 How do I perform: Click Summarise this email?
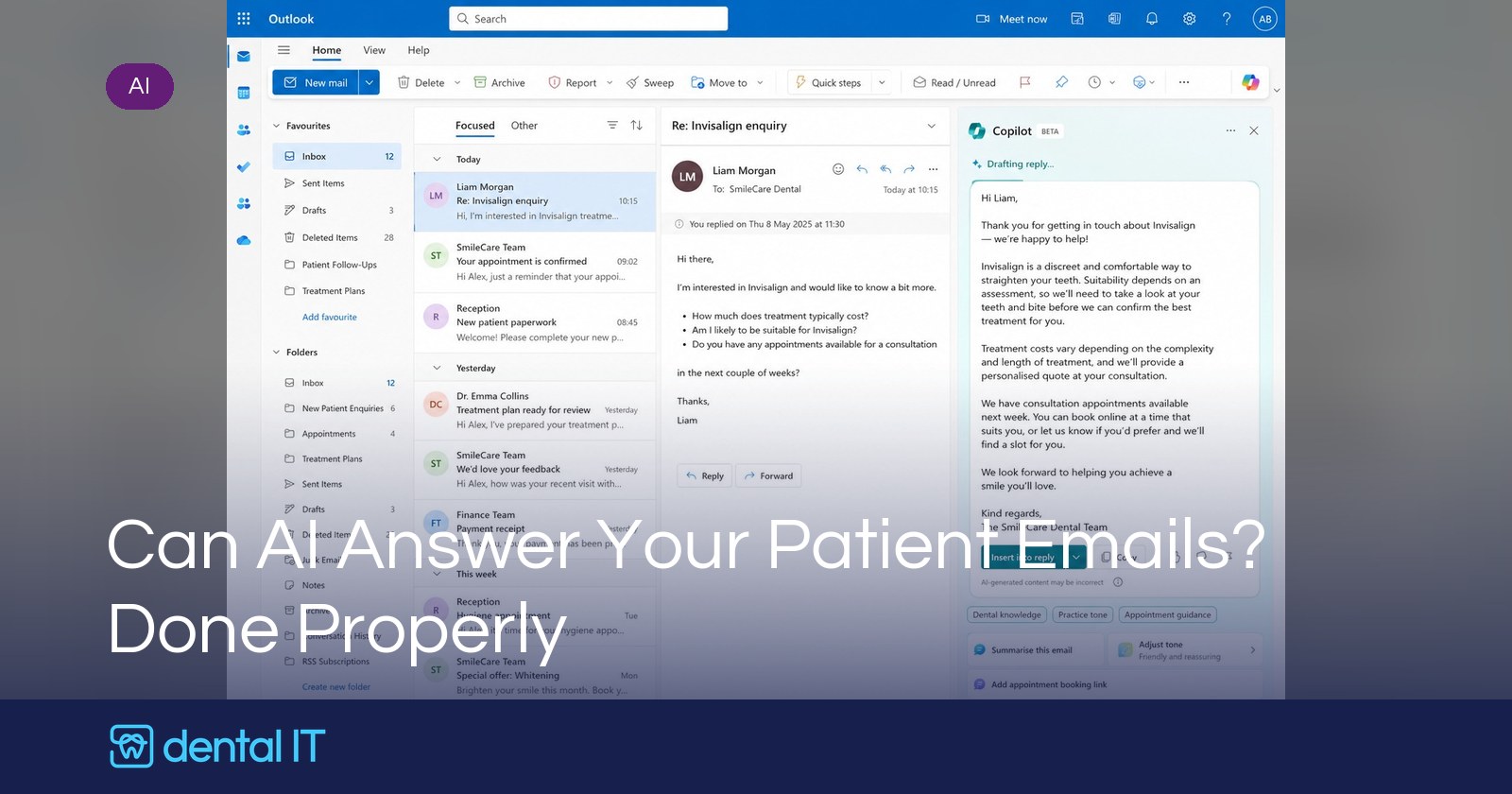tap(1036, 650)
